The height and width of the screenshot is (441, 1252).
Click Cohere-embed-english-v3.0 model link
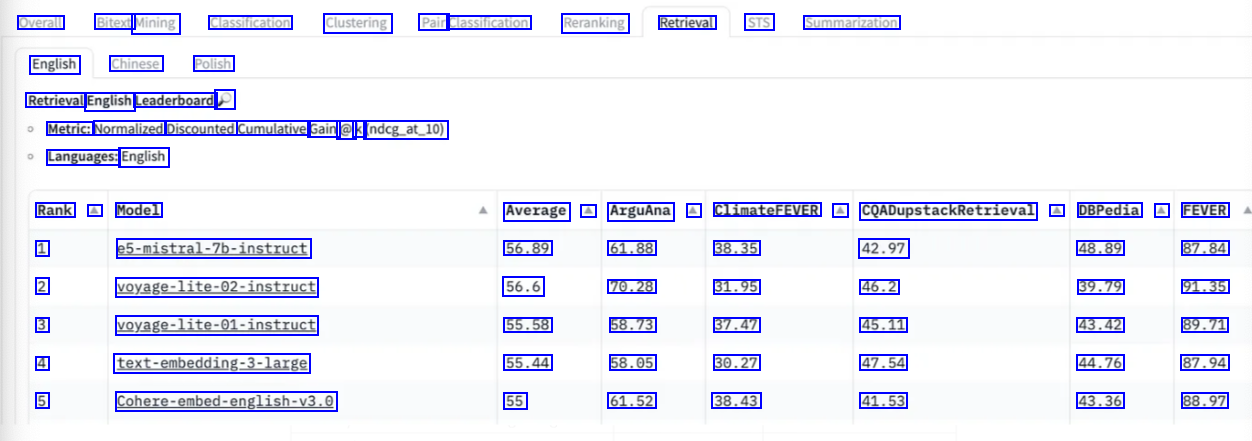click(x=224, y=401)
